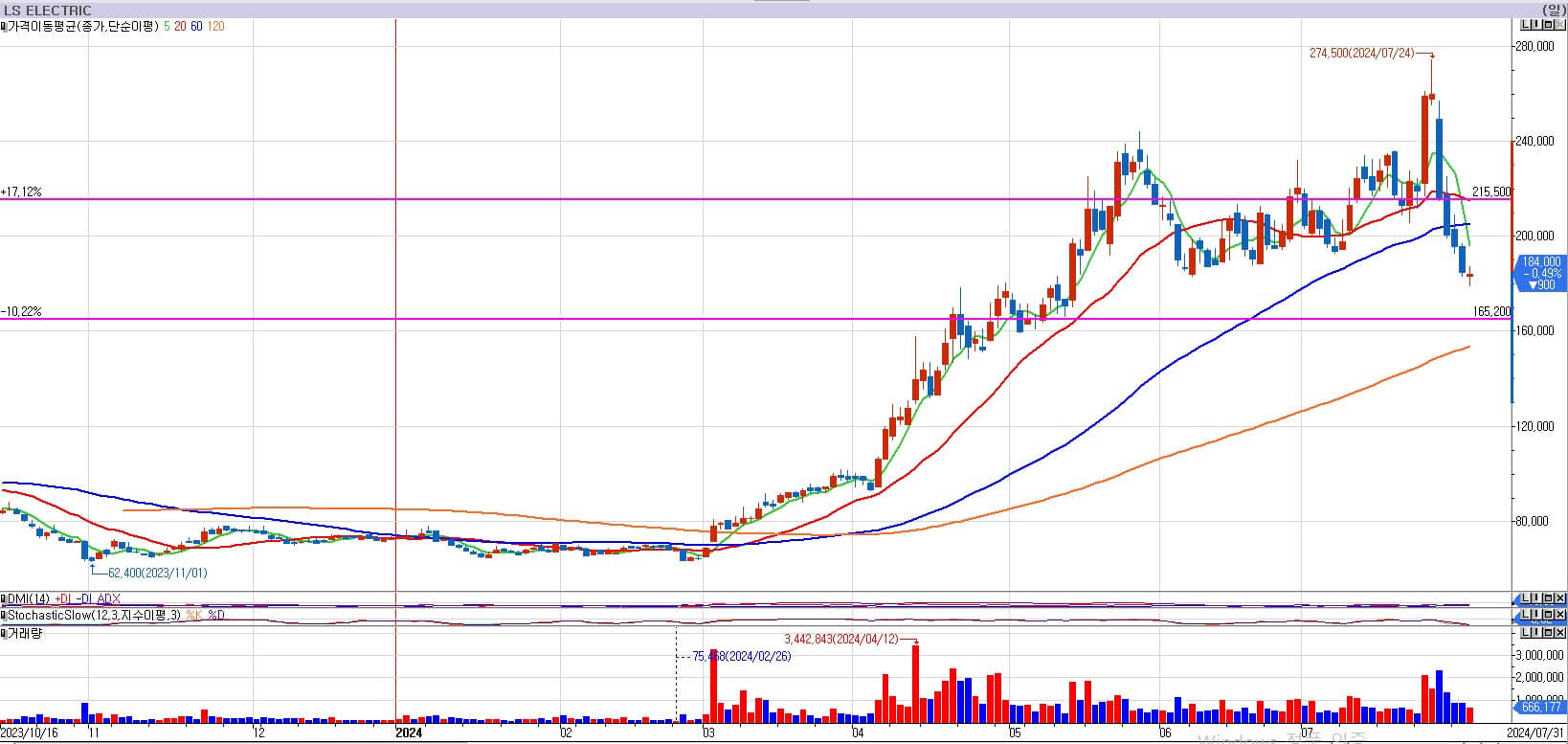
Task: Close the StochasticSlow panel with its X button
Action: (1560, 615)
